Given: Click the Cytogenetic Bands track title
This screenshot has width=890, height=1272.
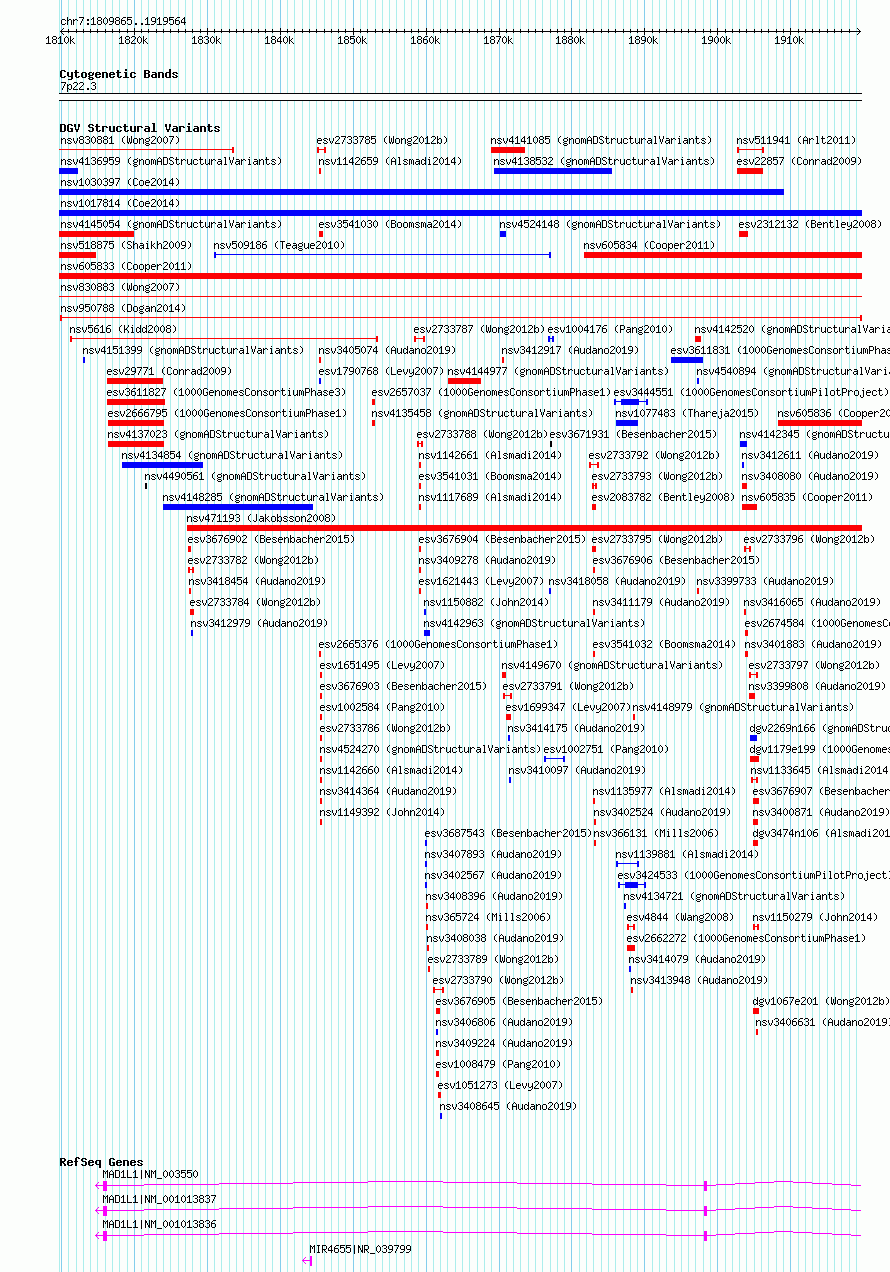Looking at the screenshot, I should 118,74.
